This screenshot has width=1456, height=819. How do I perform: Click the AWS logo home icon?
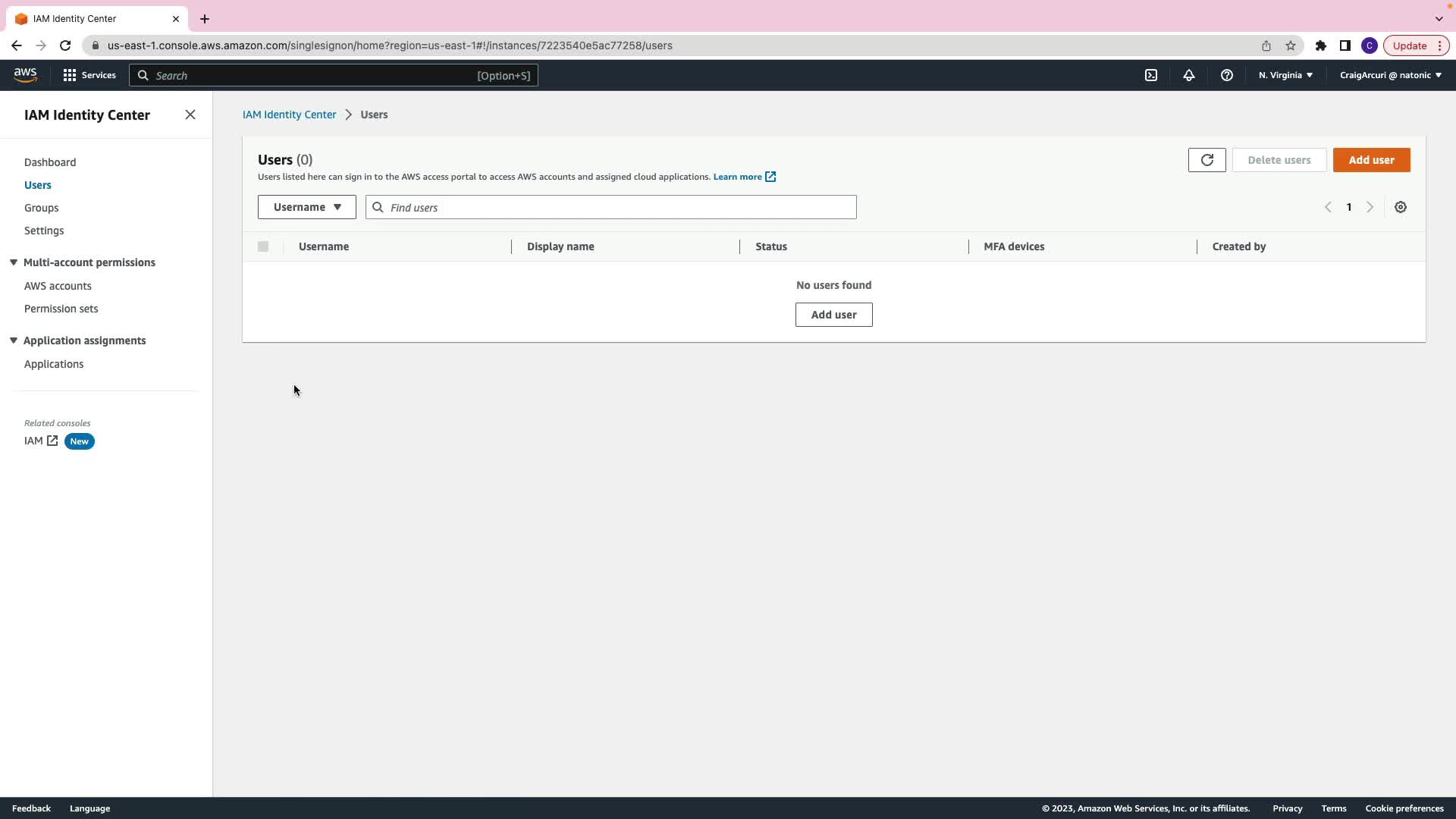click(x=25, y=75)
